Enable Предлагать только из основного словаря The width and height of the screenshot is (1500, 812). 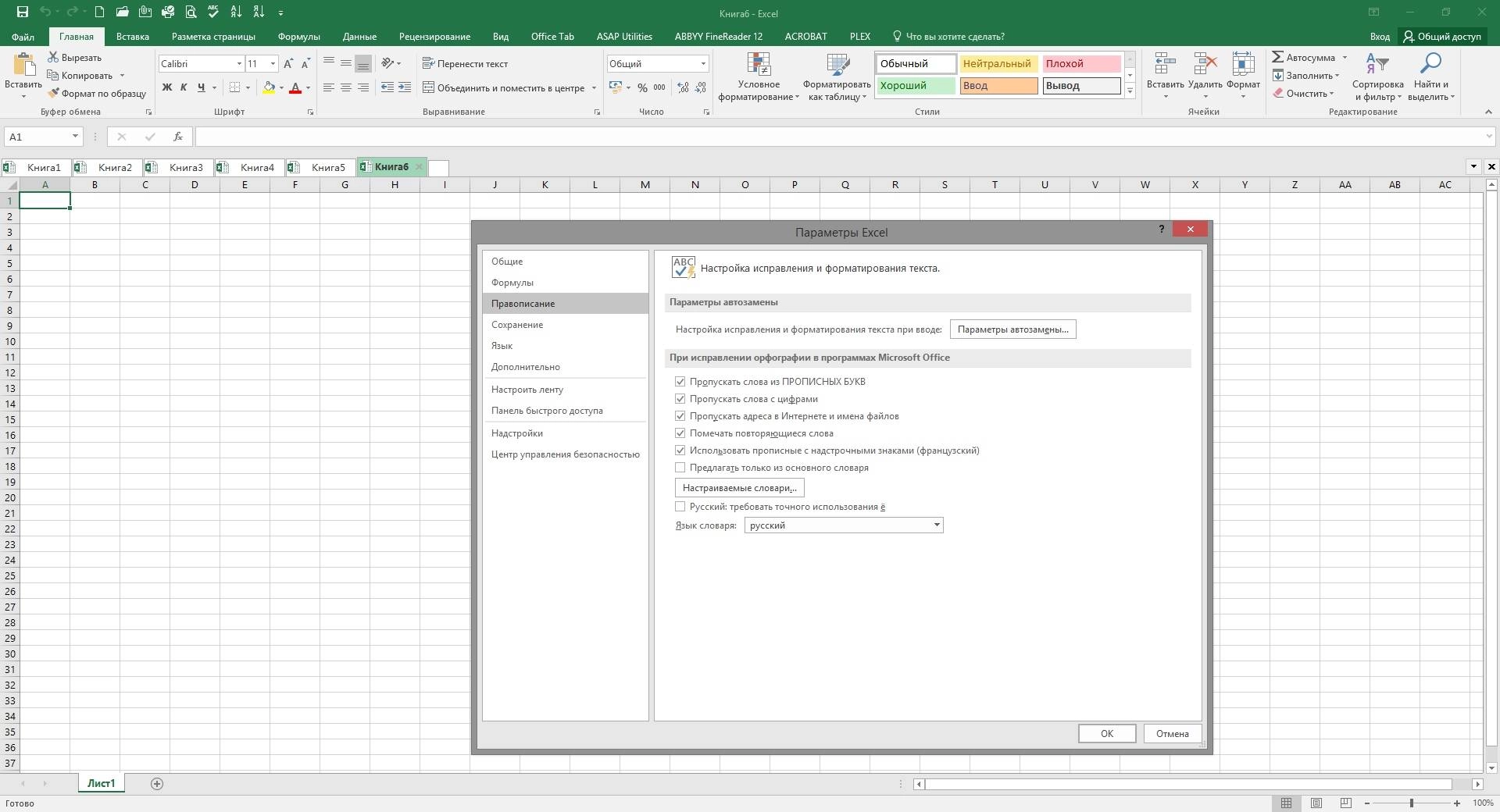tap(680, 468)
